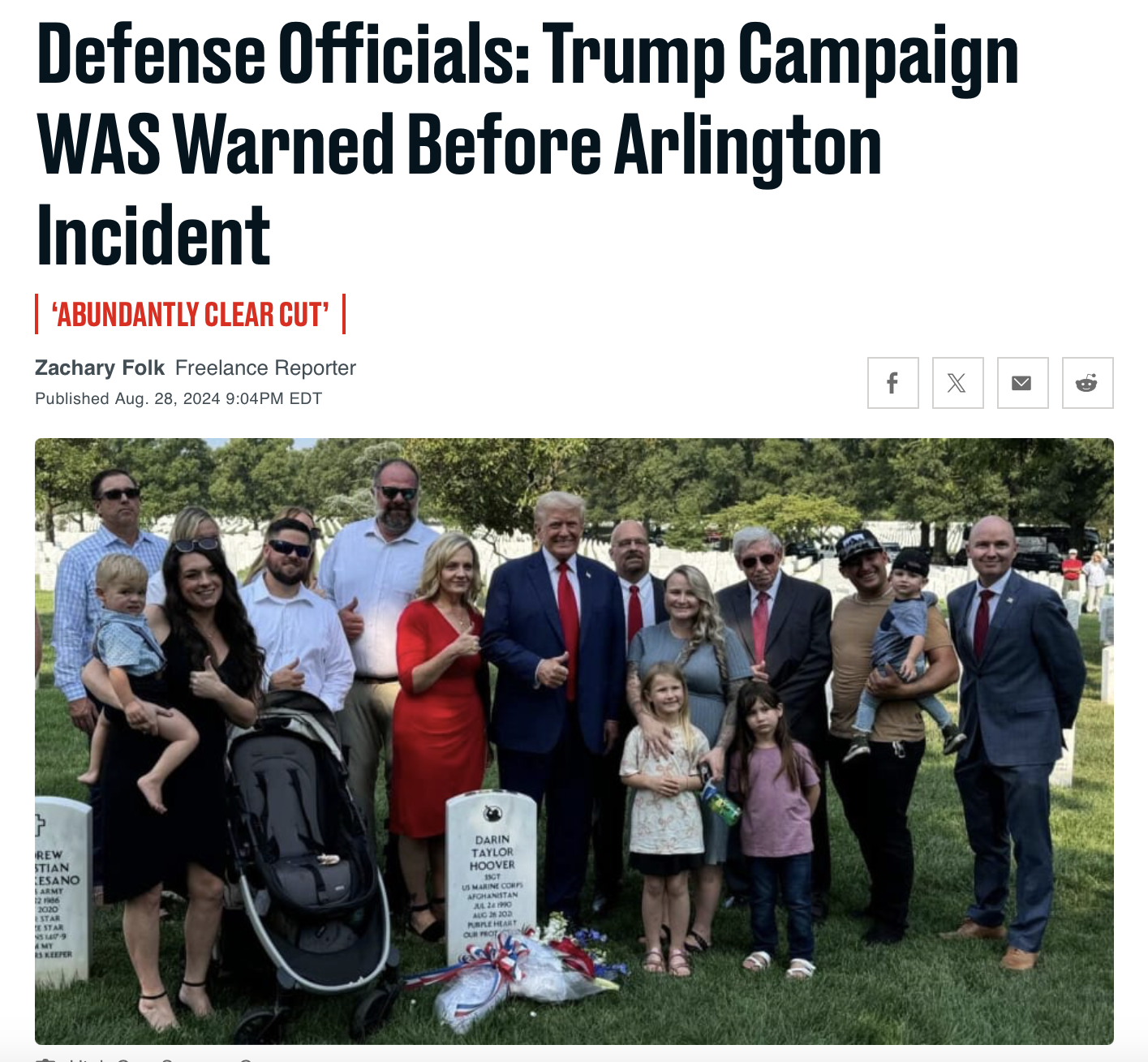Click the Published Aug. 28, 2024 timestamp
This screenshot has height=1062, width=1148.
[x=178, y=398]
